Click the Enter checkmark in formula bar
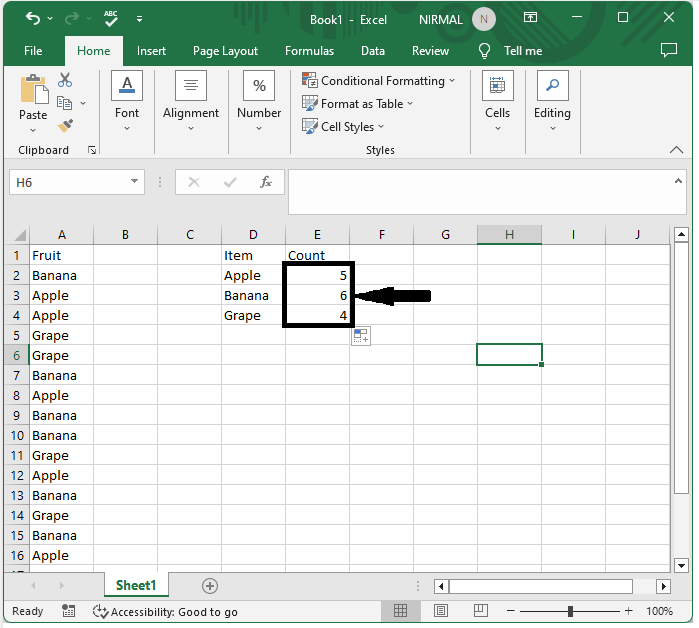The image size is (699, 628). pos(230,182)
